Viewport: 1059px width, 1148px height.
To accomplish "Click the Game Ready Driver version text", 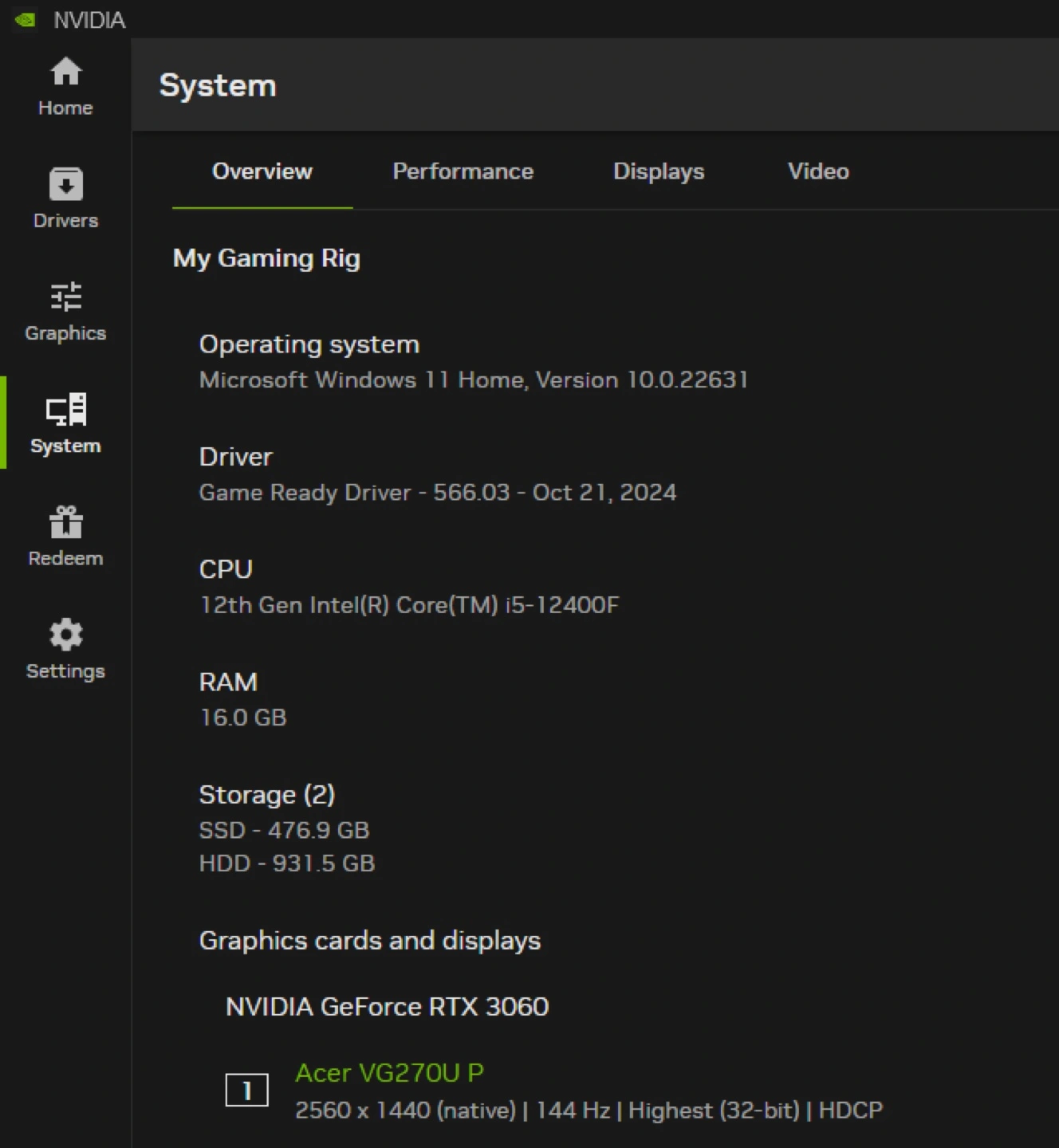I will [437, 493].
